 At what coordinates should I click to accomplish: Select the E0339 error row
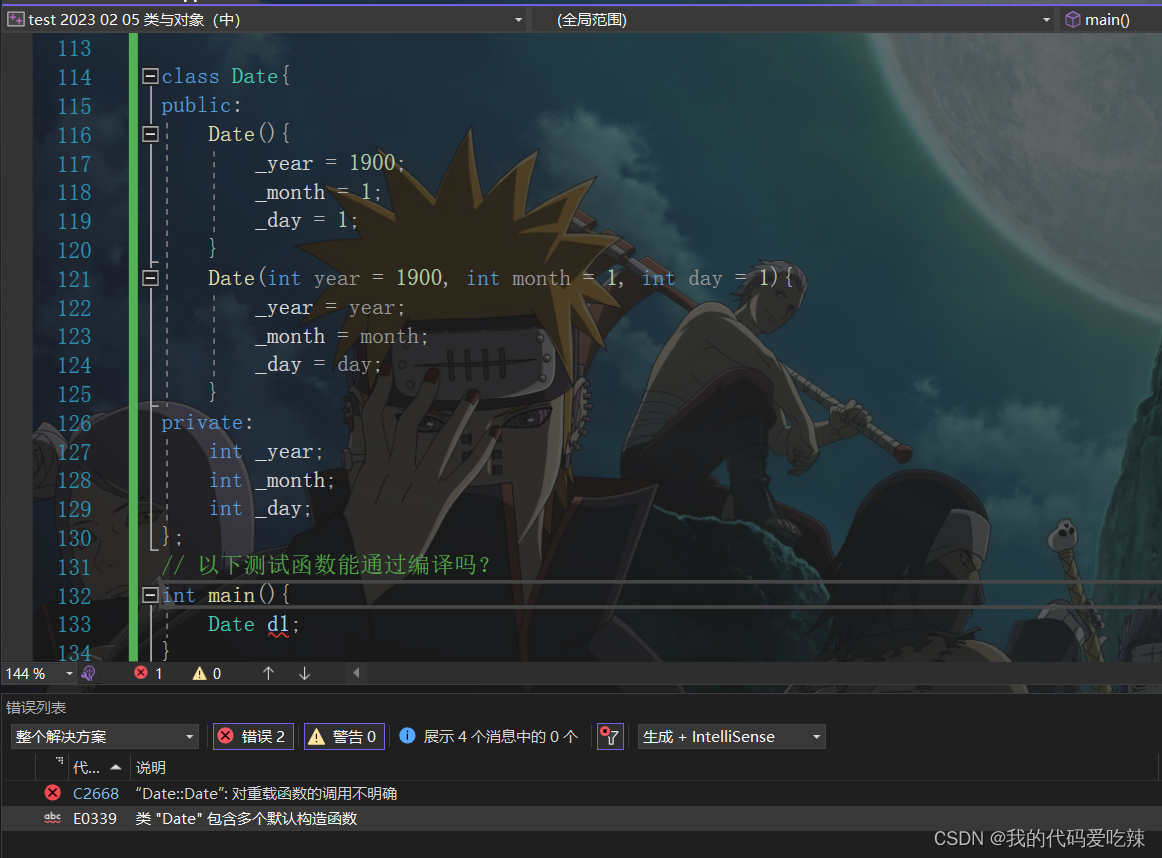[x=581, y=819]
